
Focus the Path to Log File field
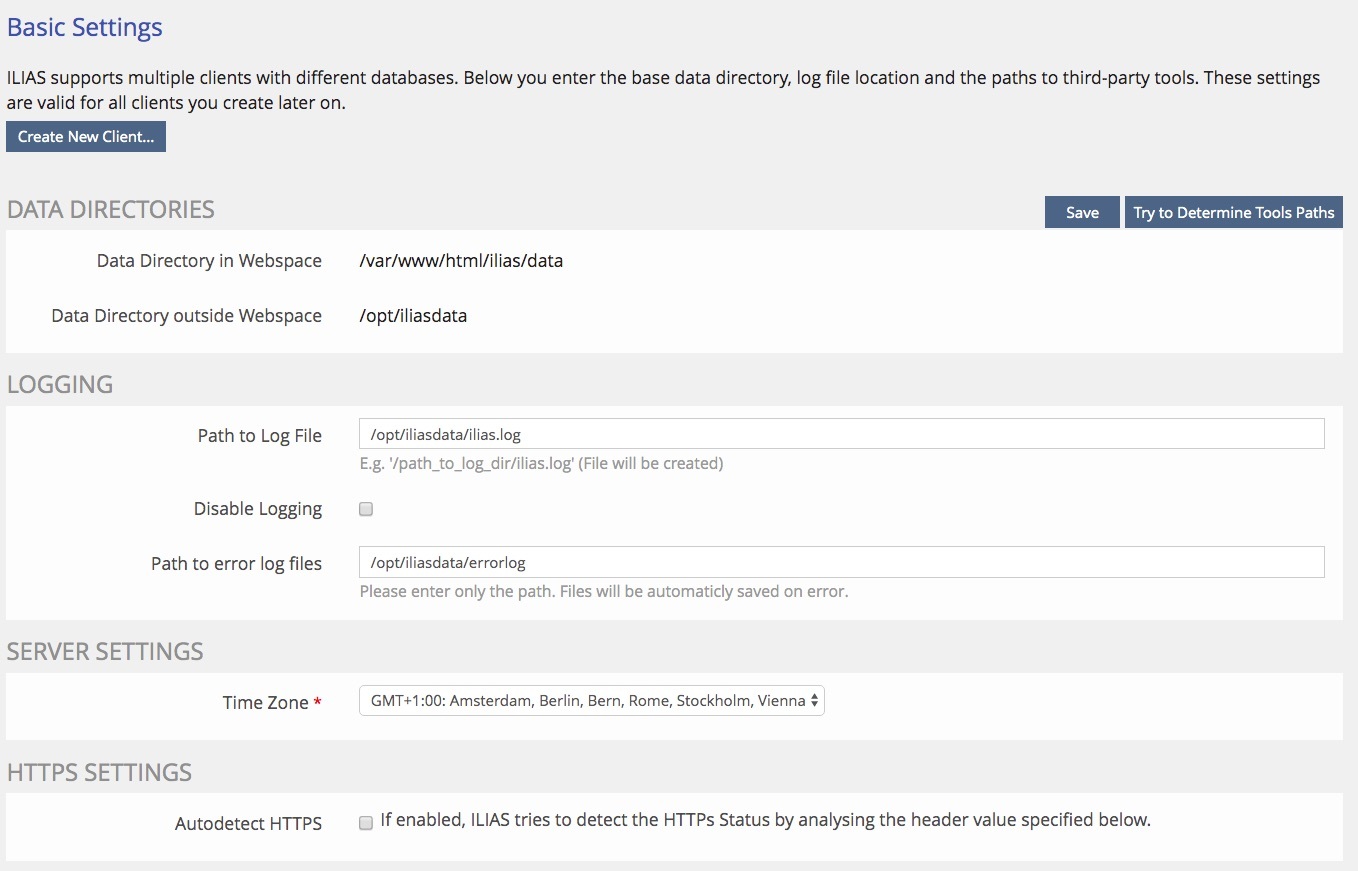[x=841, y=434]
